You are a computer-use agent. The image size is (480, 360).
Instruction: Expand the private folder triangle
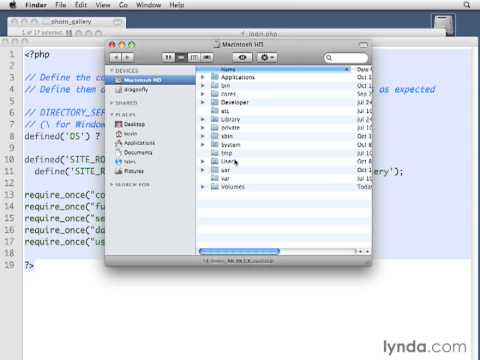[x=202, y=127]
